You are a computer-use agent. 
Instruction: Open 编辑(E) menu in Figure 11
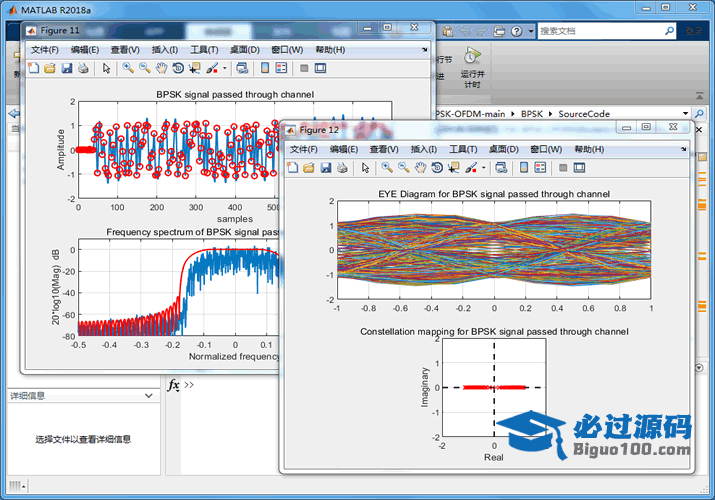tap(85, 50)
